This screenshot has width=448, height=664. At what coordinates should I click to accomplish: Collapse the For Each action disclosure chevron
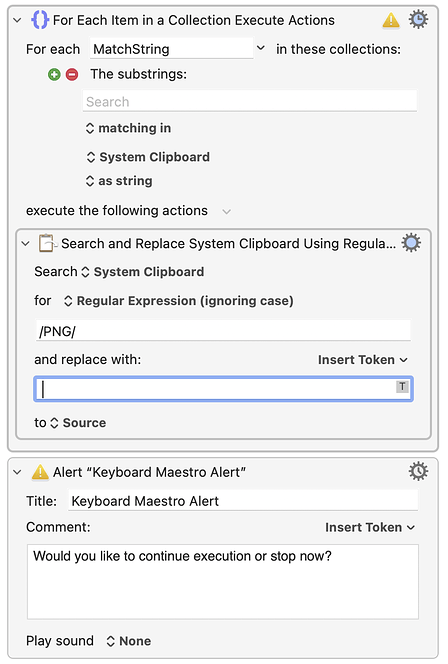point(17,20)
